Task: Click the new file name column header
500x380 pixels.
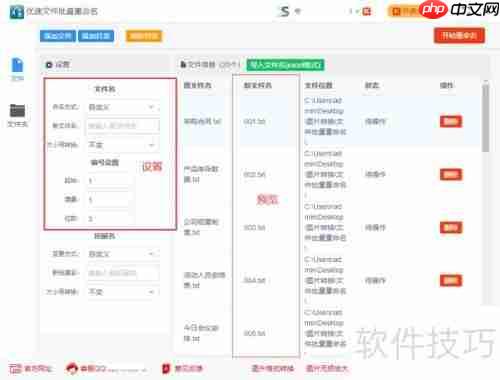Action: [x=258, y=85]
